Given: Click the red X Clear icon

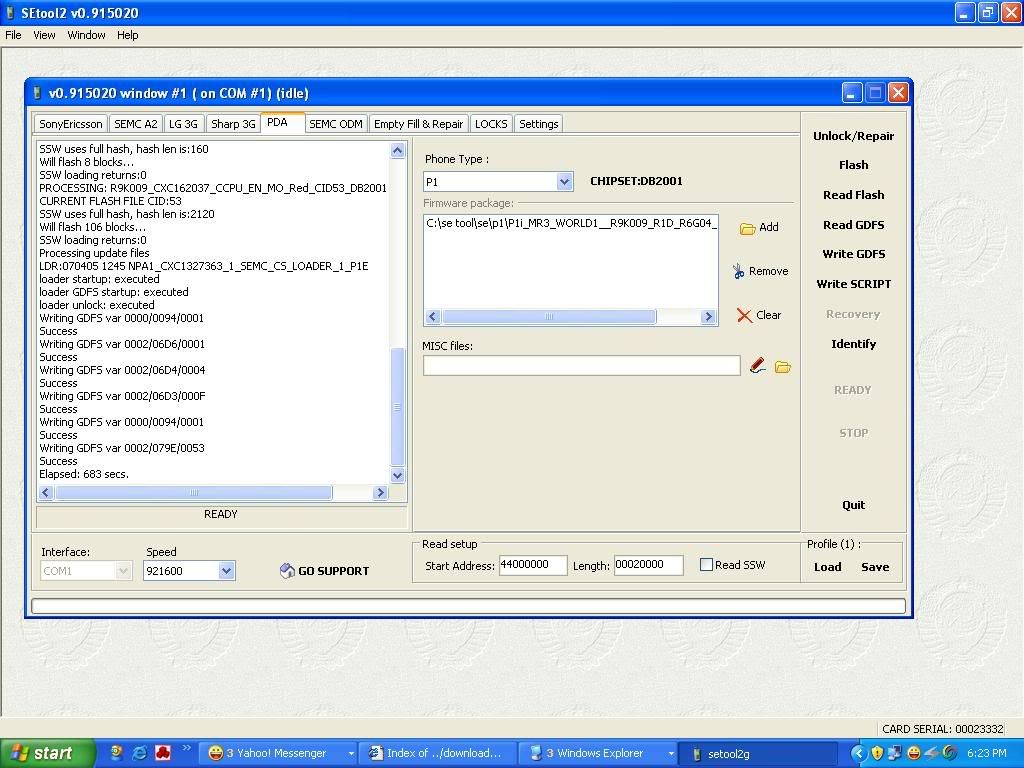Looking at the screenshot, I should click(744, 315).
